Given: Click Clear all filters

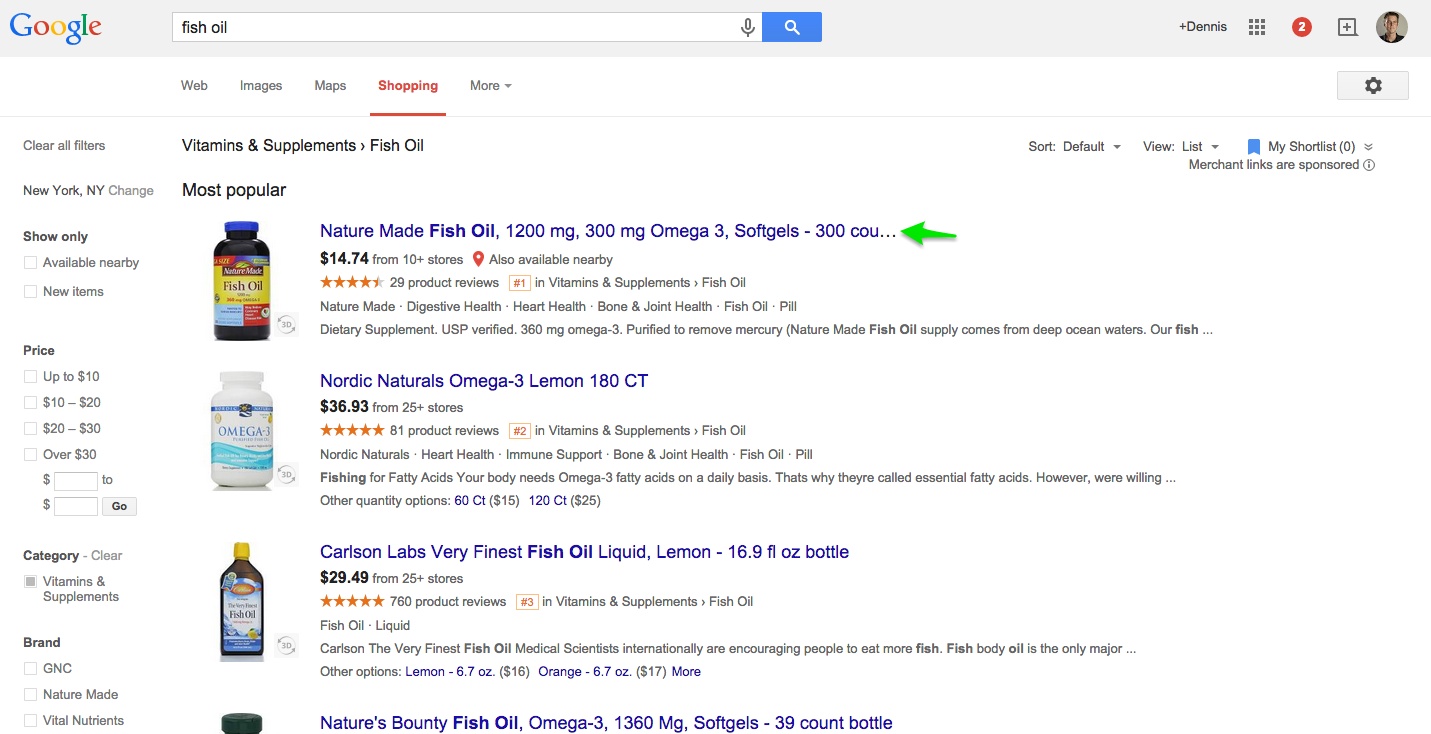Looking at the screenshot, I should [64, 146].
